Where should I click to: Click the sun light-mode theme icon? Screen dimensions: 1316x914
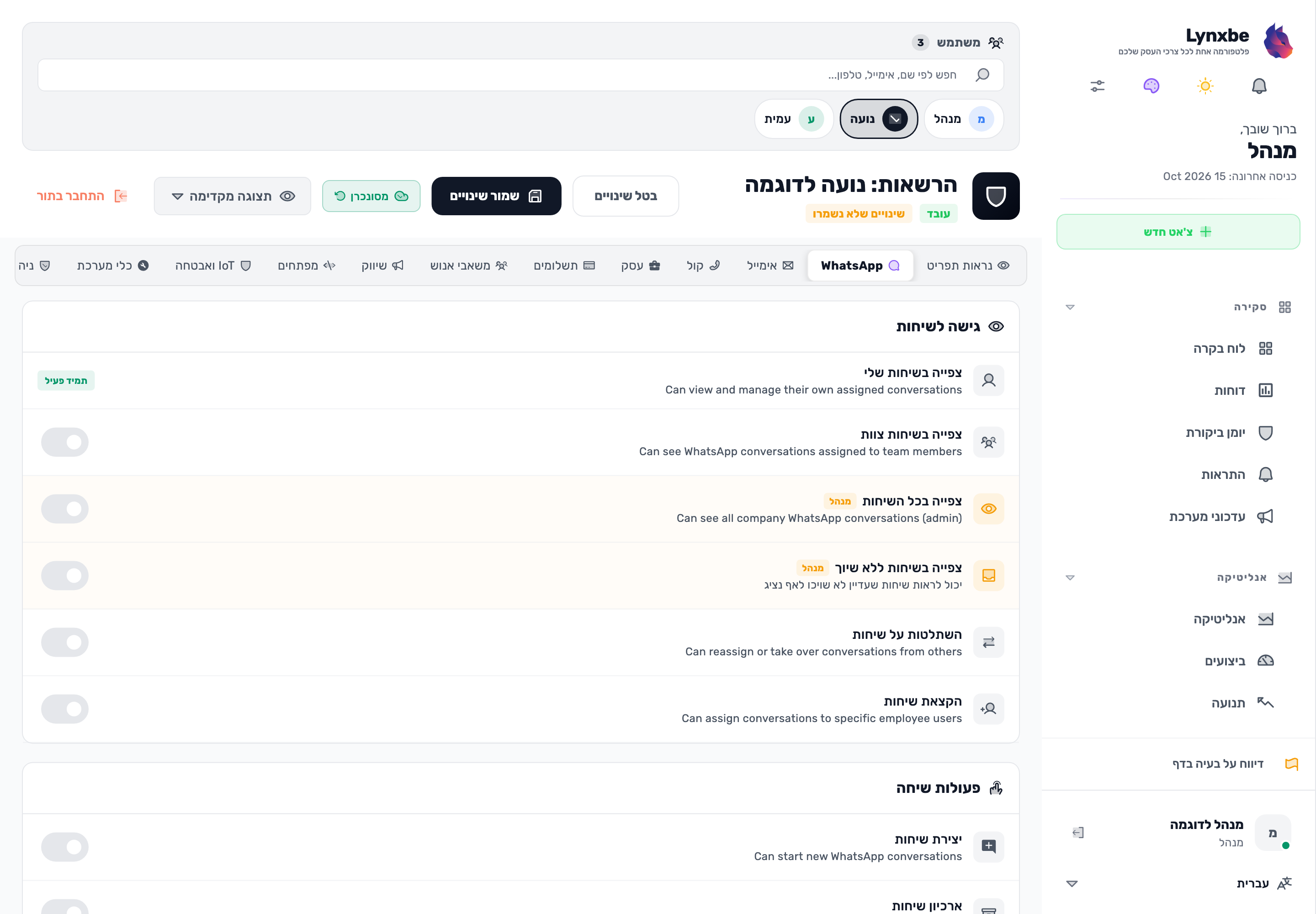pyautogui.click(x=1205, y=86)
